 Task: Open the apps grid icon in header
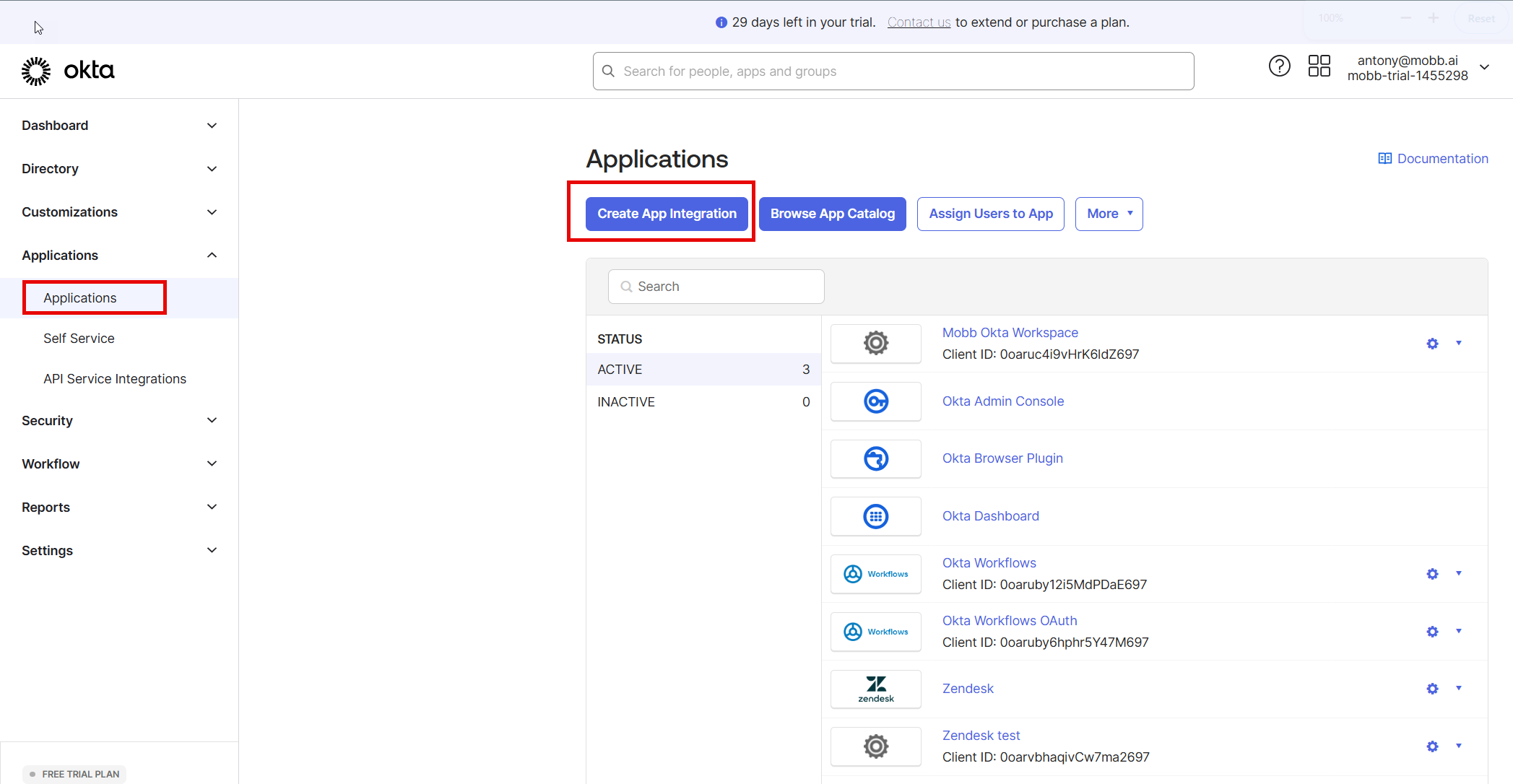click(1319, 66)
